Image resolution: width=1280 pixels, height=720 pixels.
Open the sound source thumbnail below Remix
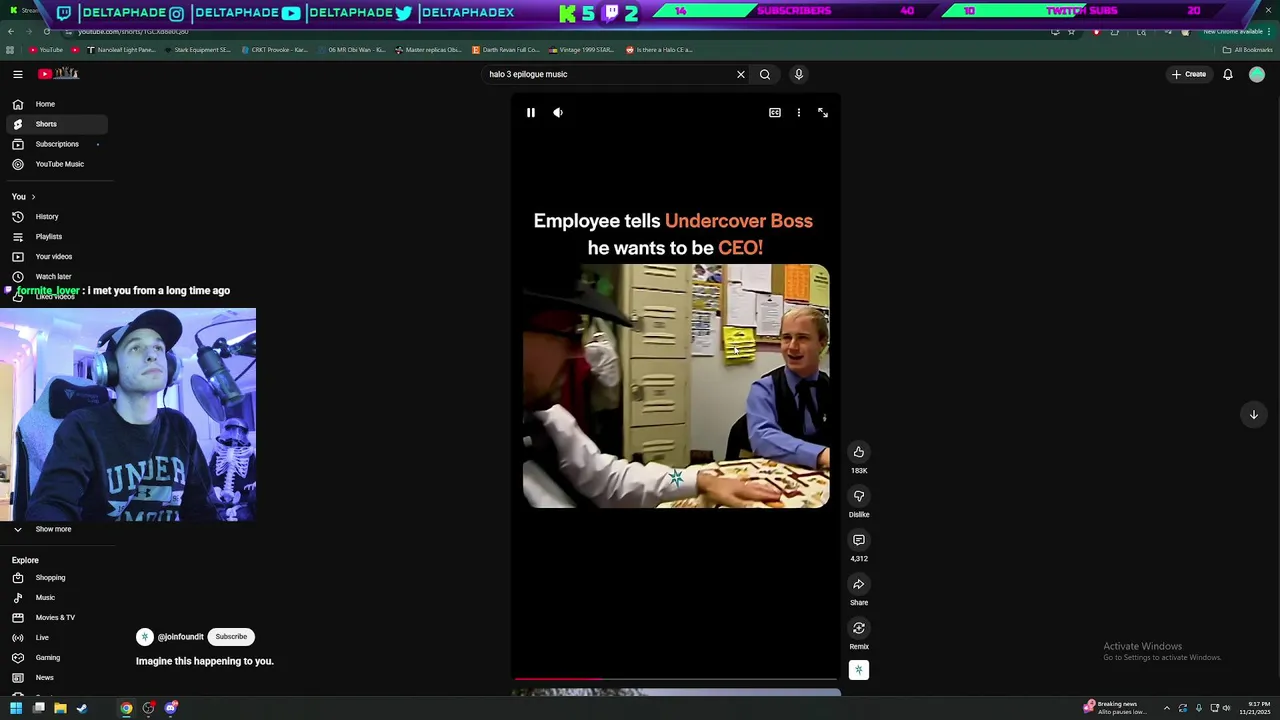pos(859,670)
